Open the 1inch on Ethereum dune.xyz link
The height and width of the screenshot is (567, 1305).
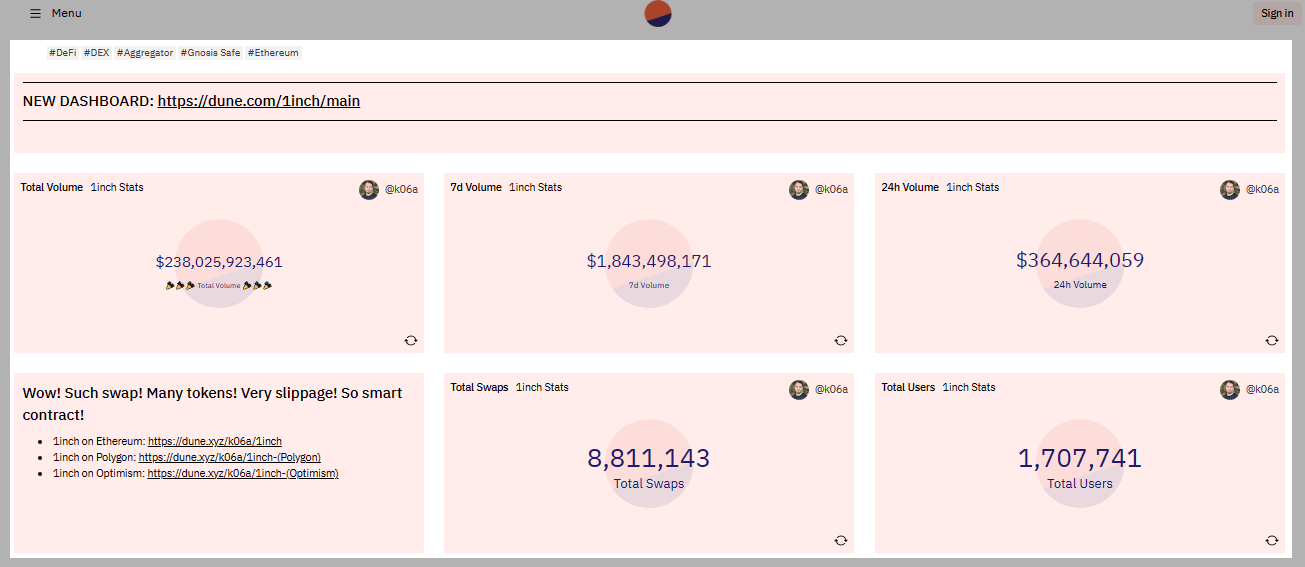click(215, 441)
